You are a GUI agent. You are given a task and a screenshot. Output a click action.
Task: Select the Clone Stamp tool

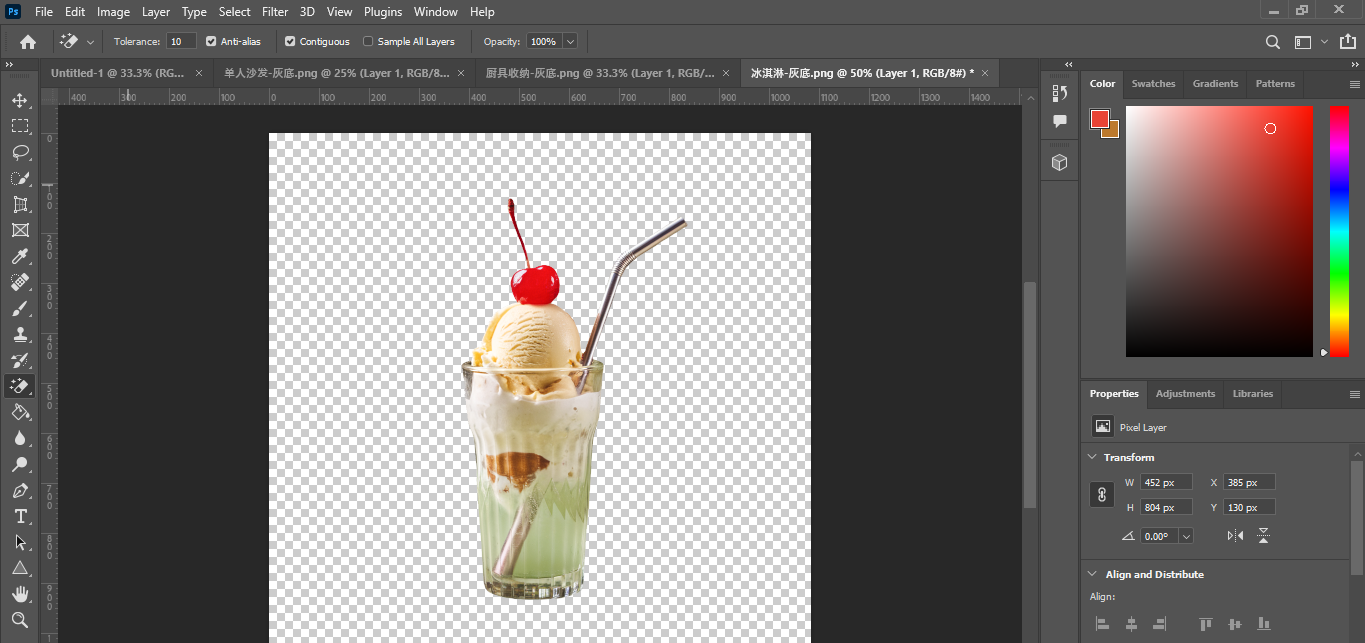[x=20, y=334]
